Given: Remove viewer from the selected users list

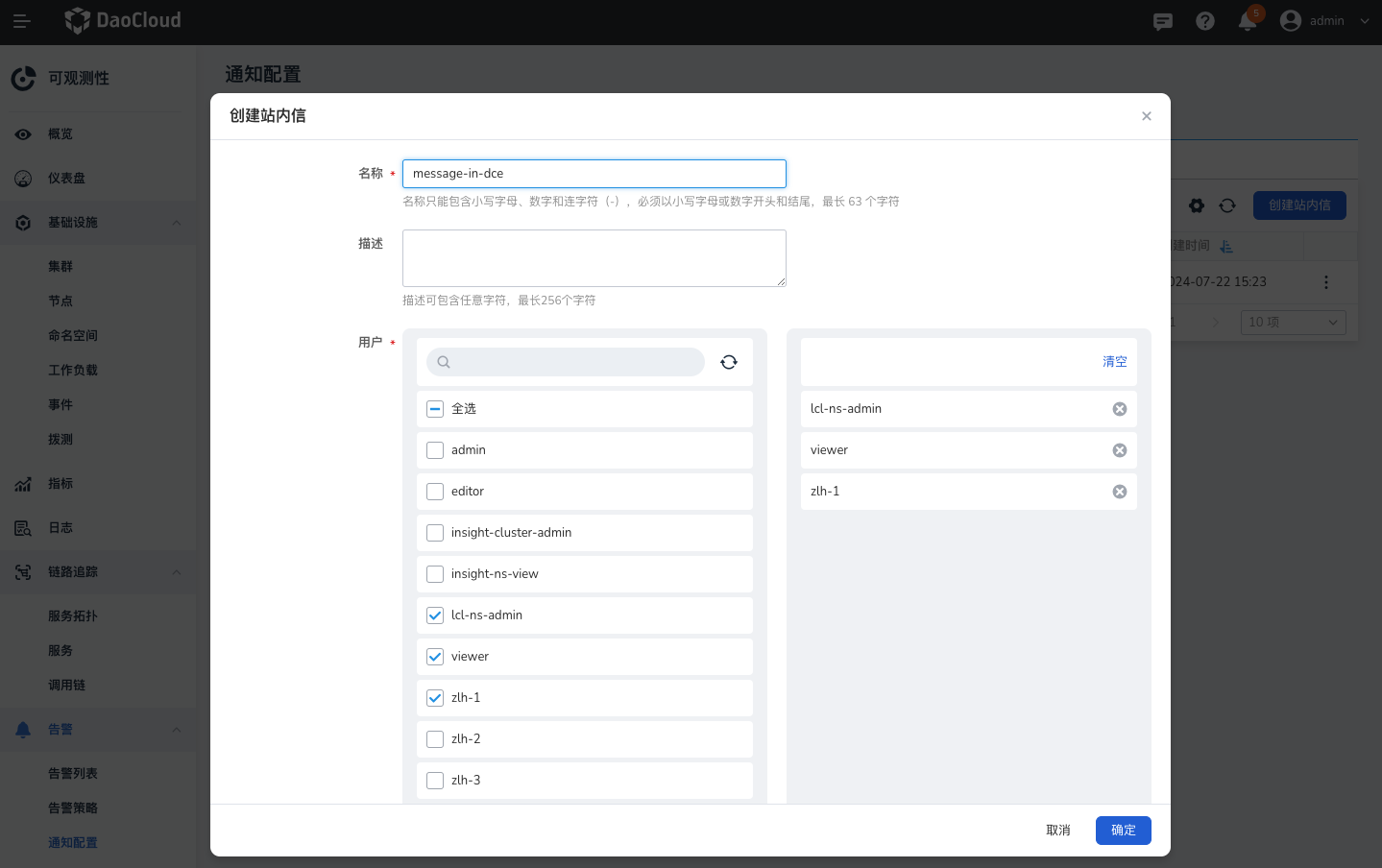Looking at the screenshot, I should (x=1119, y=450).
